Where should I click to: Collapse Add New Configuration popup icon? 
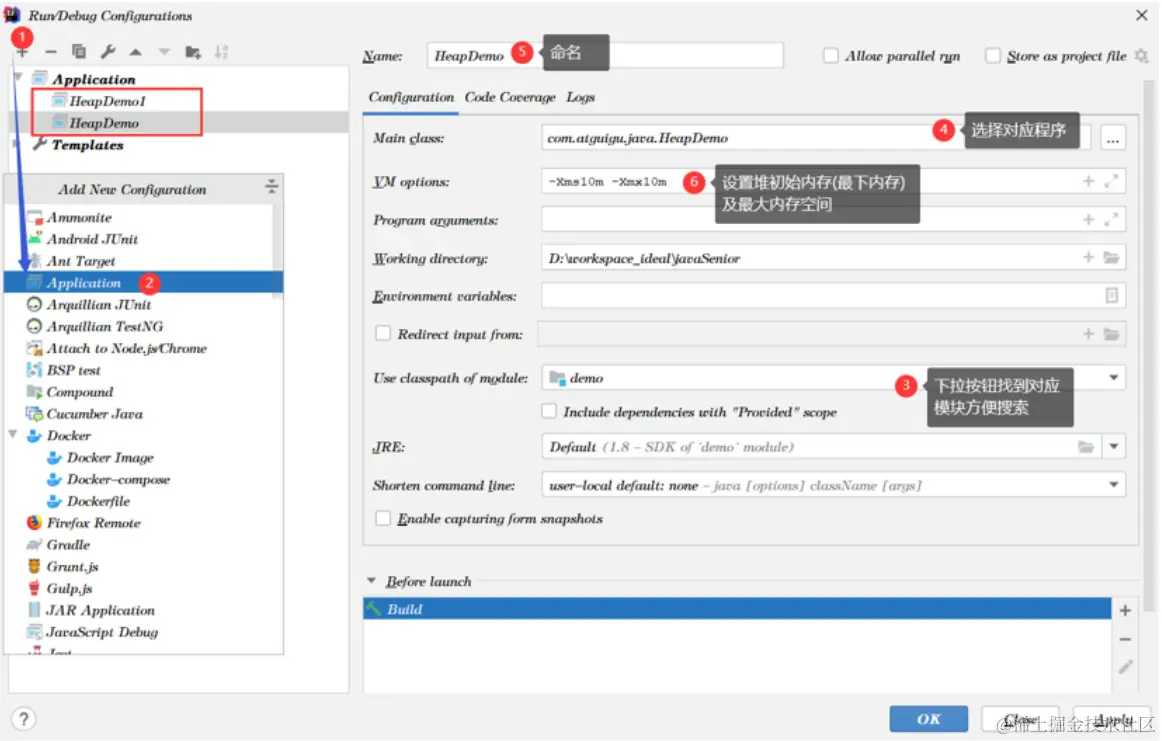271,186
